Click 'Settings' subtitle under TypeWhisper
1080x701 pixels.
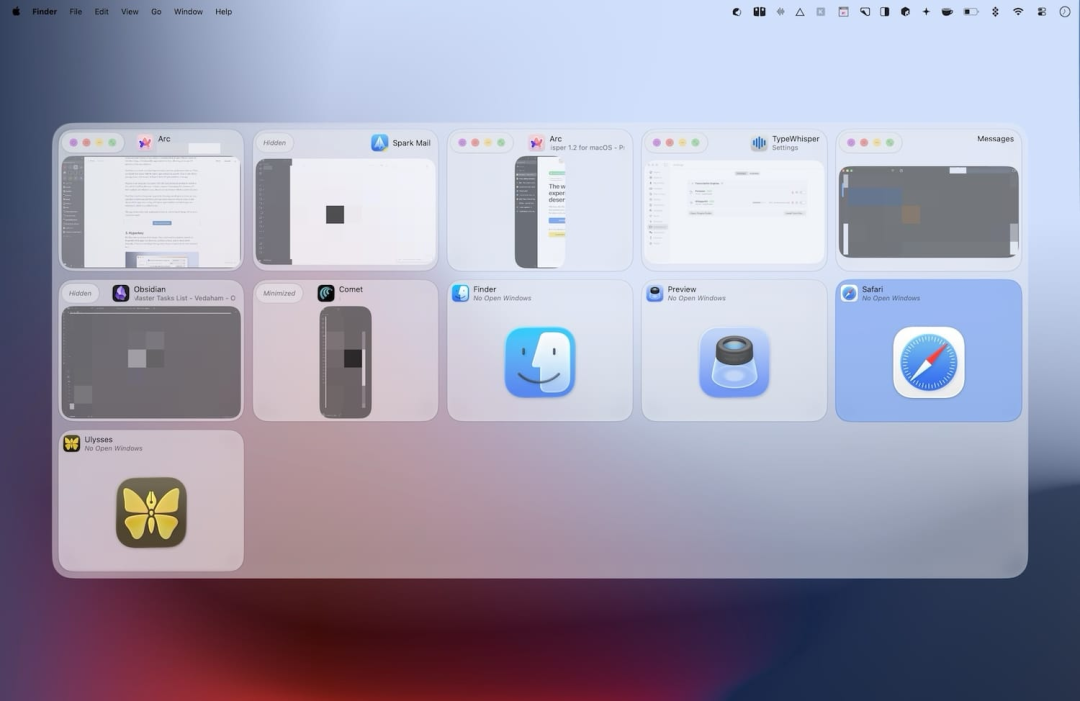(785, 148)
